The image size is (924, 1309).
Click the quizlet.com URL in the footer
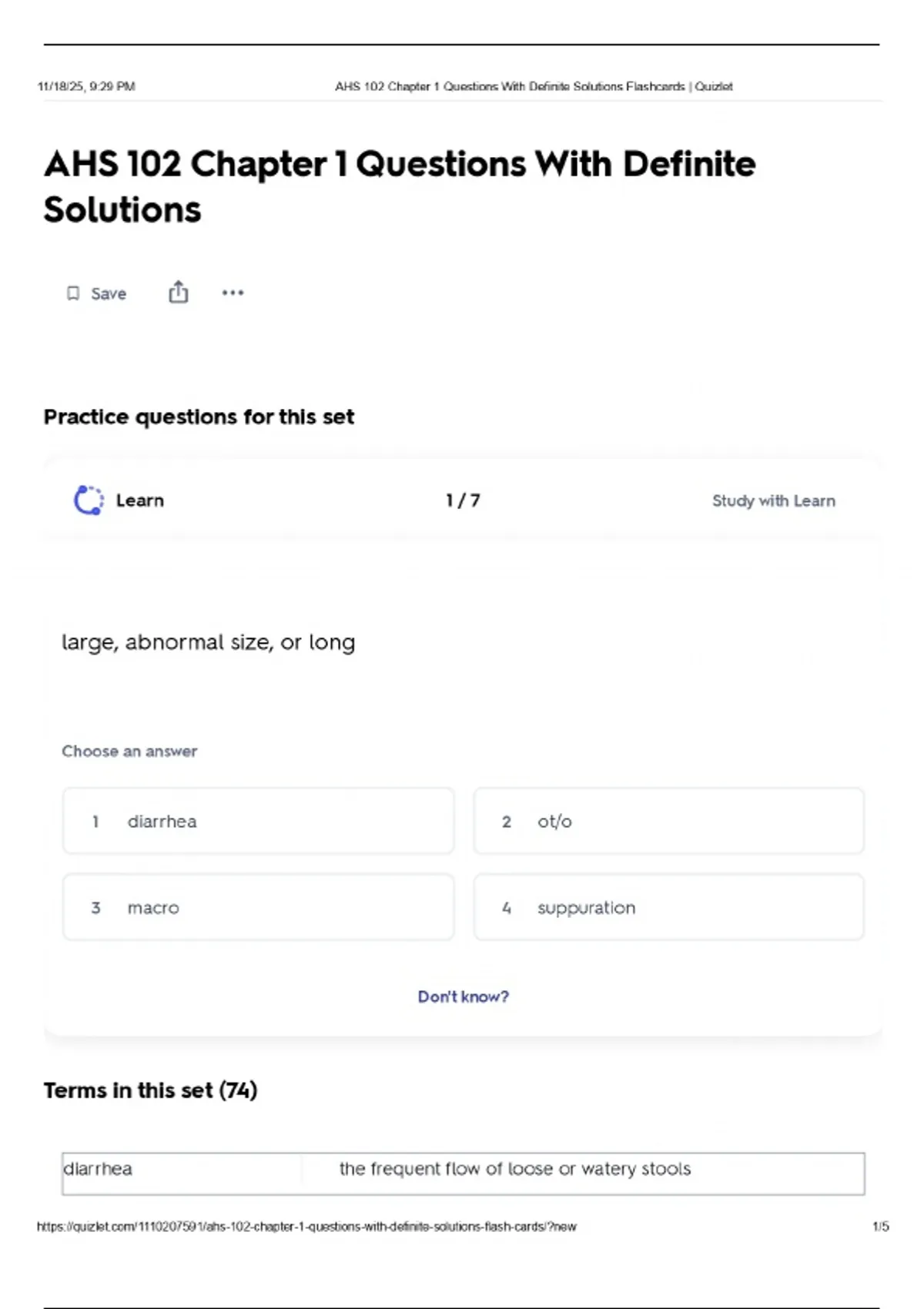pyautogui.click(x=306, y=1227)
